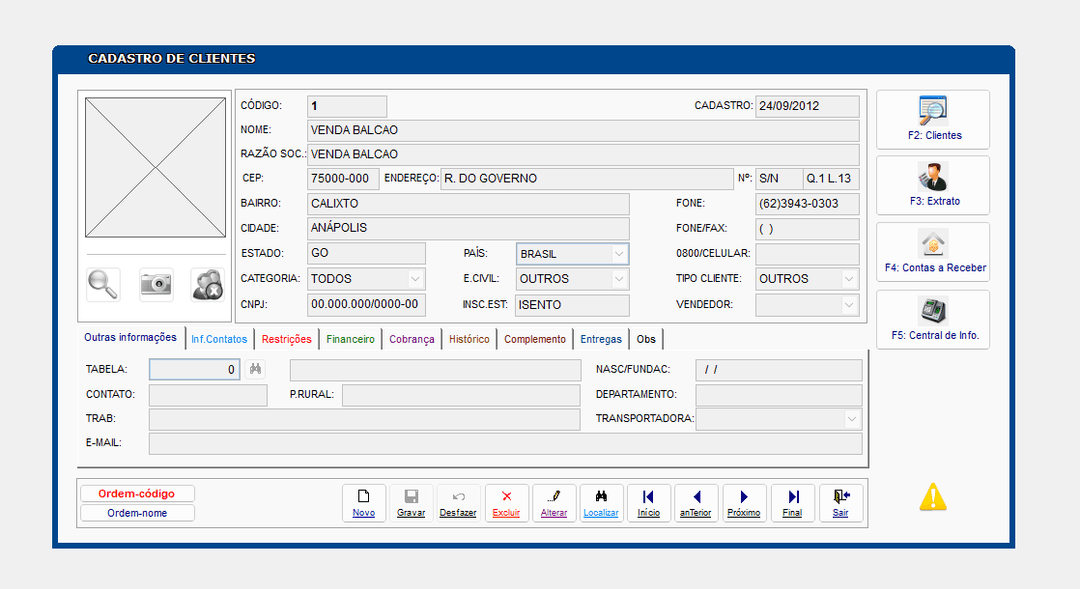Undo changes with Desfazer

[458, 504]
